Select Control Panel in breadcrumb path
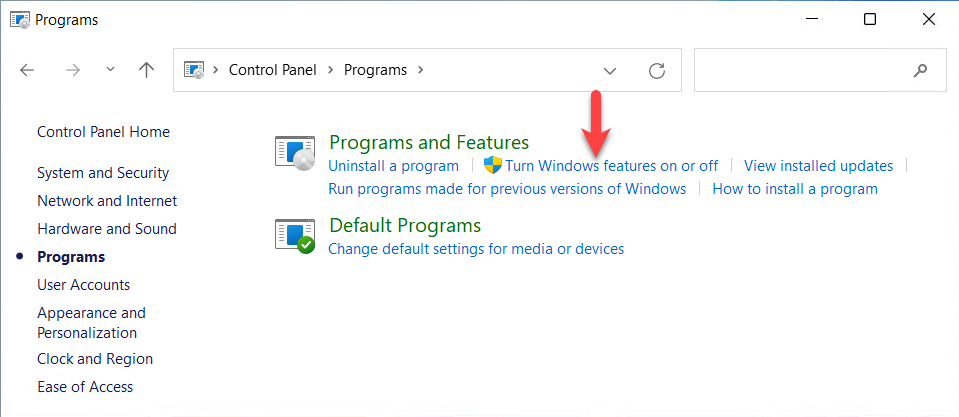This screenshot has width=959, height=417. [272, 70]
